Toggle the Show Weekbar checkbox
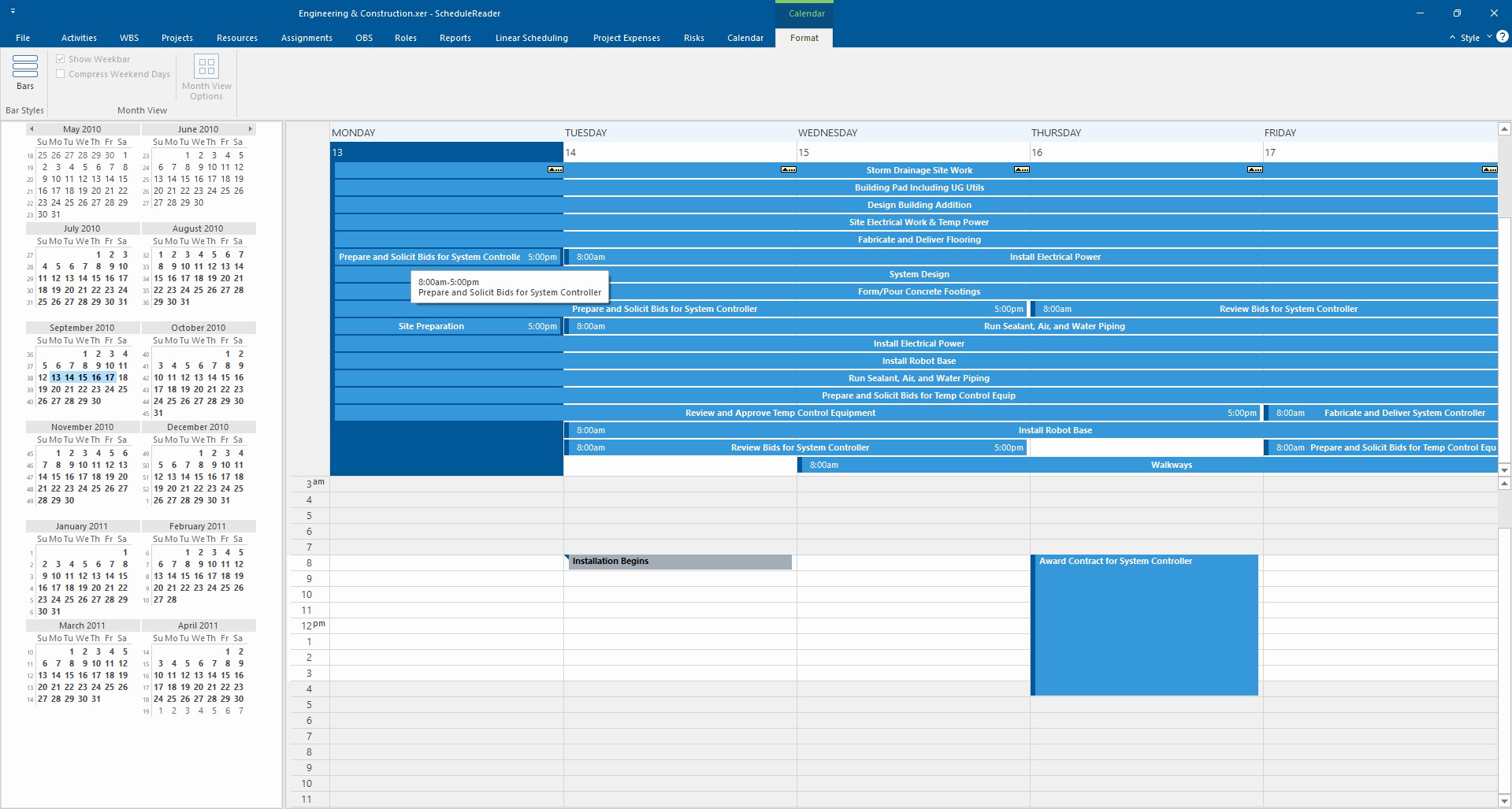The height and width of the screenshot is (809, 1512). (x=61, y=59)
